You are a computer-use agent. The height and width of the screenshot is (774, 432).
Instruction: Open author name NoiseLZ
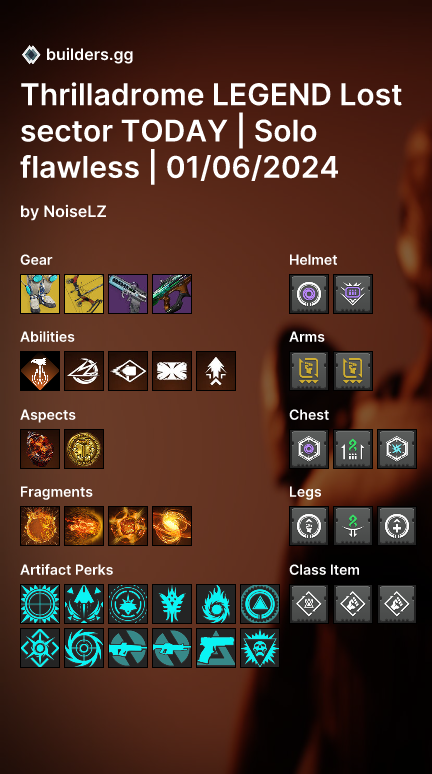(x=75, y=212)
